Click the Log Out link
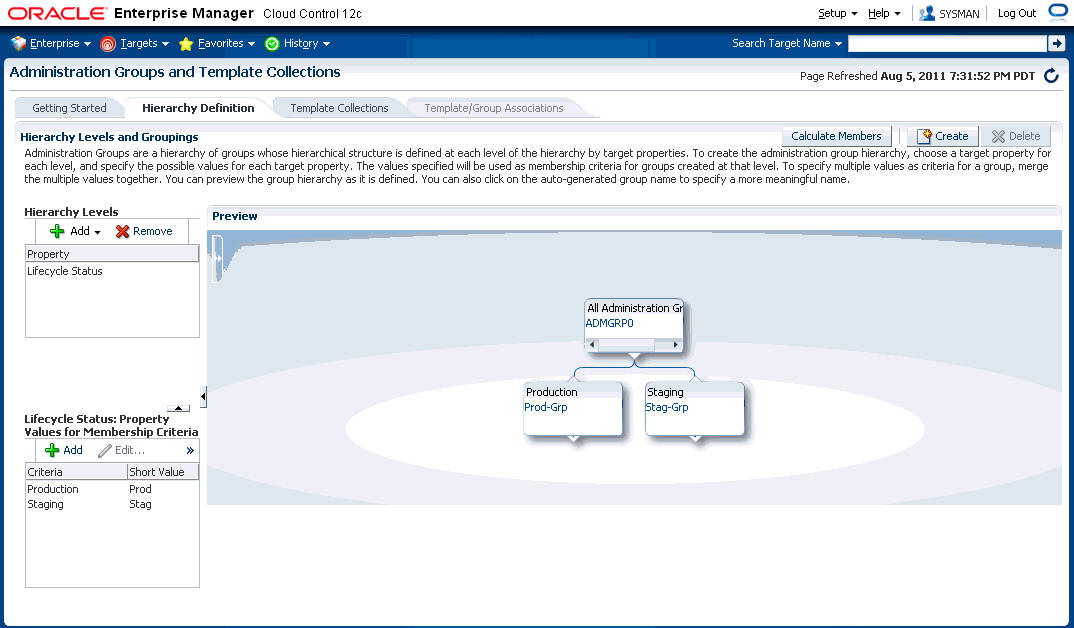1074x628 pixels. [x=1016, y=13]
